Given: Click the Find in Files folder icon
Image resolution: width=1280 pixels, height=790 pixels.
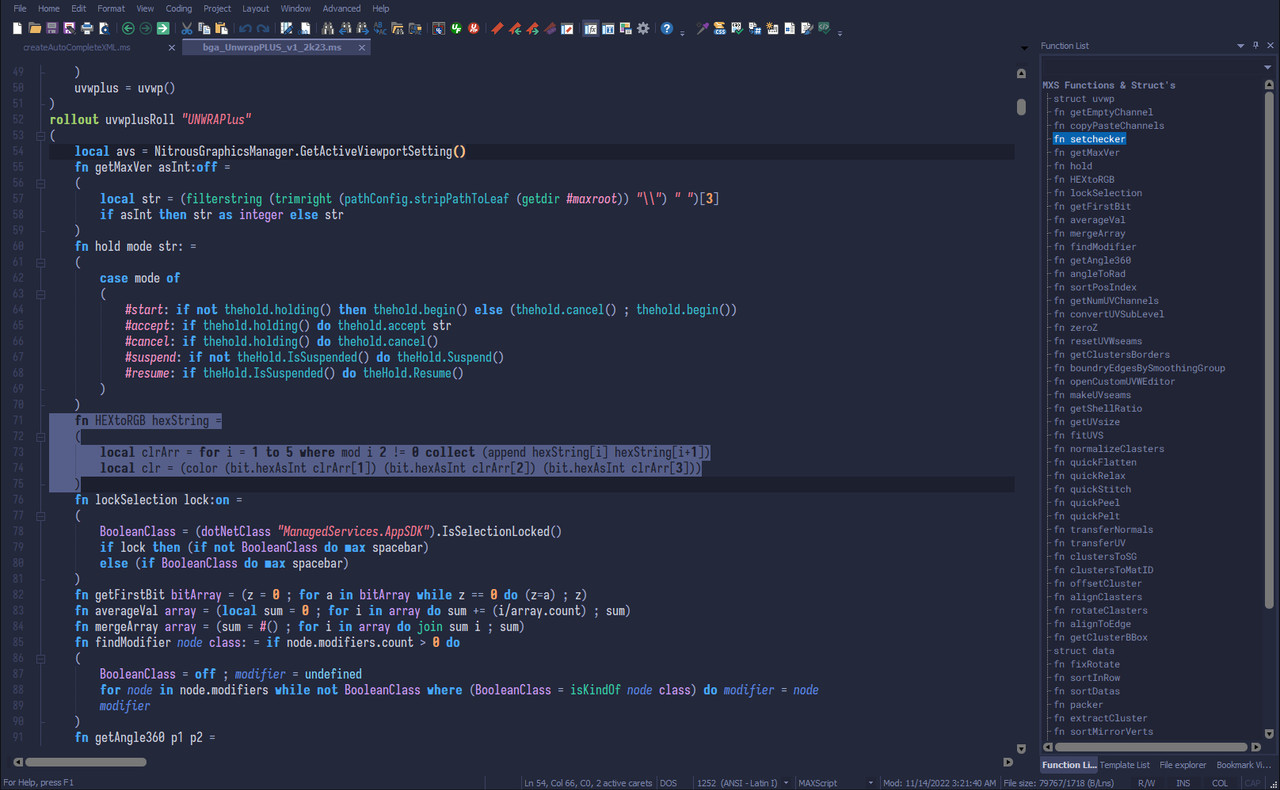Looking at the screenshot, I should 397,28.
